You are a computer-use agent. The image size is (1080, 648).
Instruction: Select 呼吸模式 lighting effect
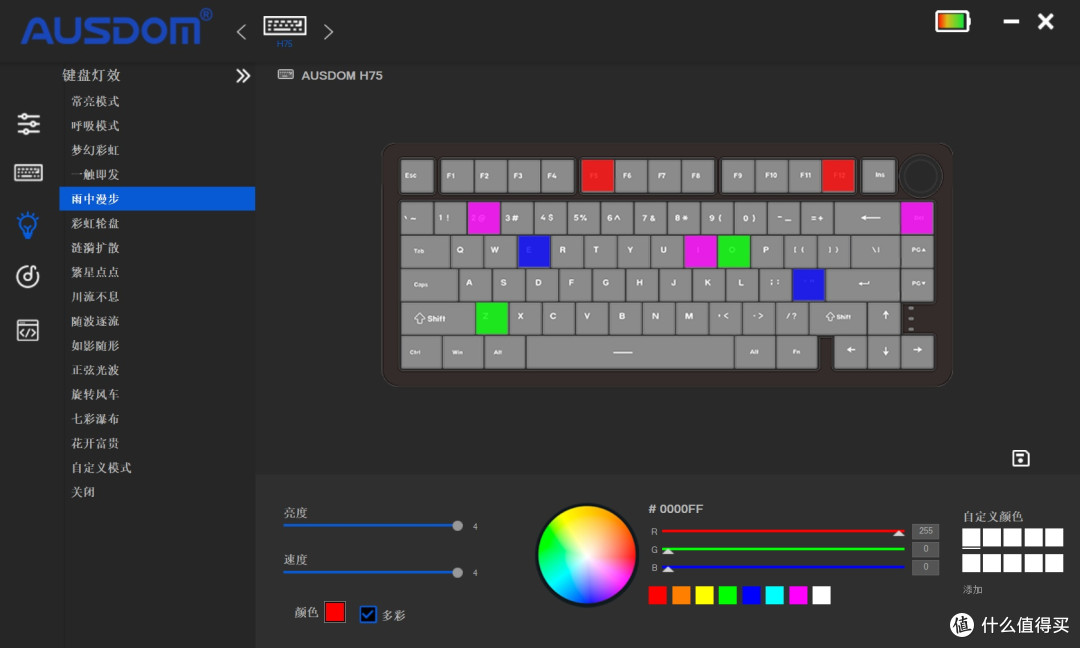click(95, 126)
